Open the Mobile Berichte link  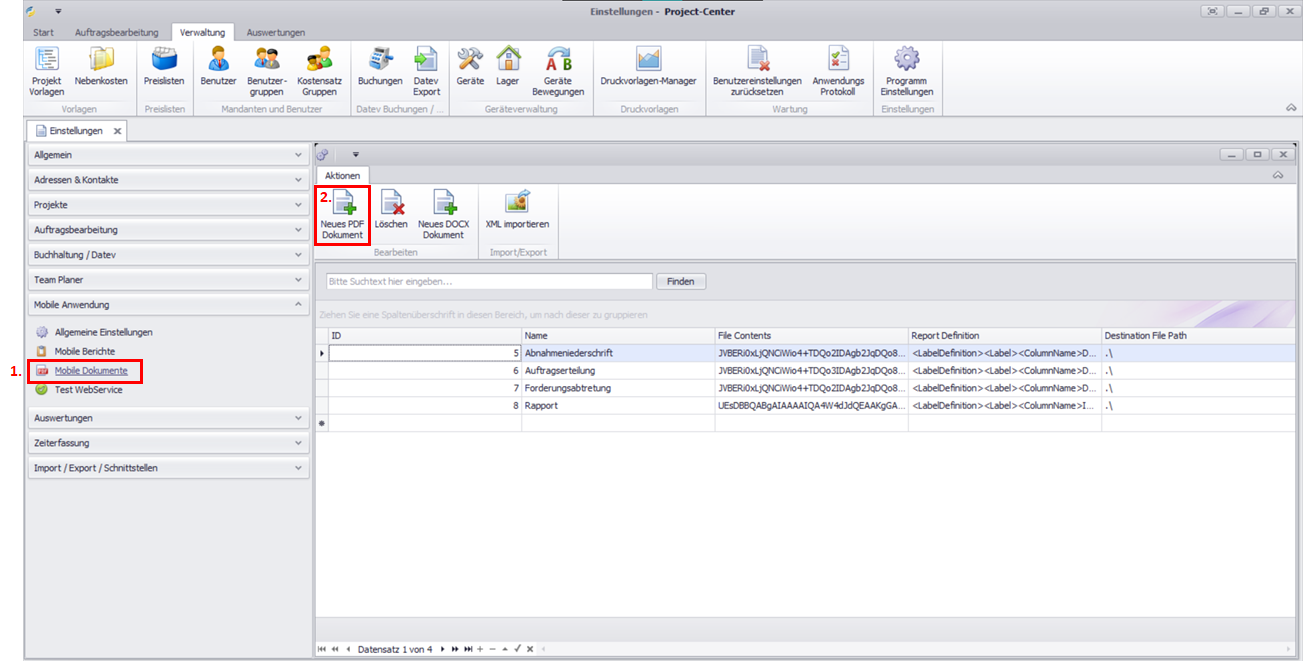pos(84,351)
